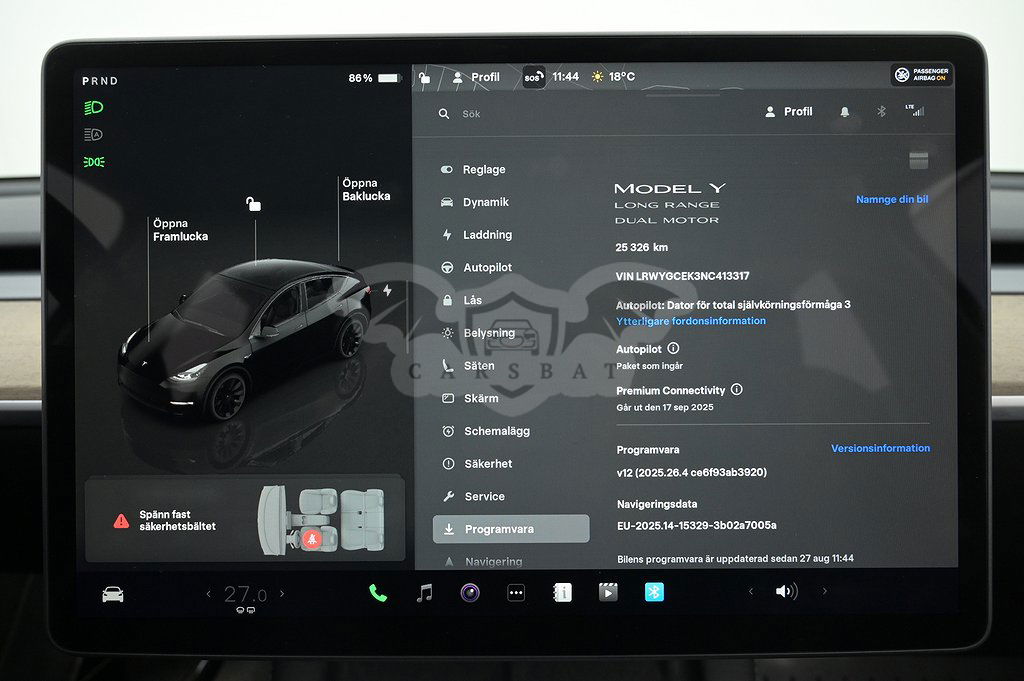Open Ytterligare fordonsinformation link
Viewport: 1024px width, 681px height.
click(x=691, y=321)
